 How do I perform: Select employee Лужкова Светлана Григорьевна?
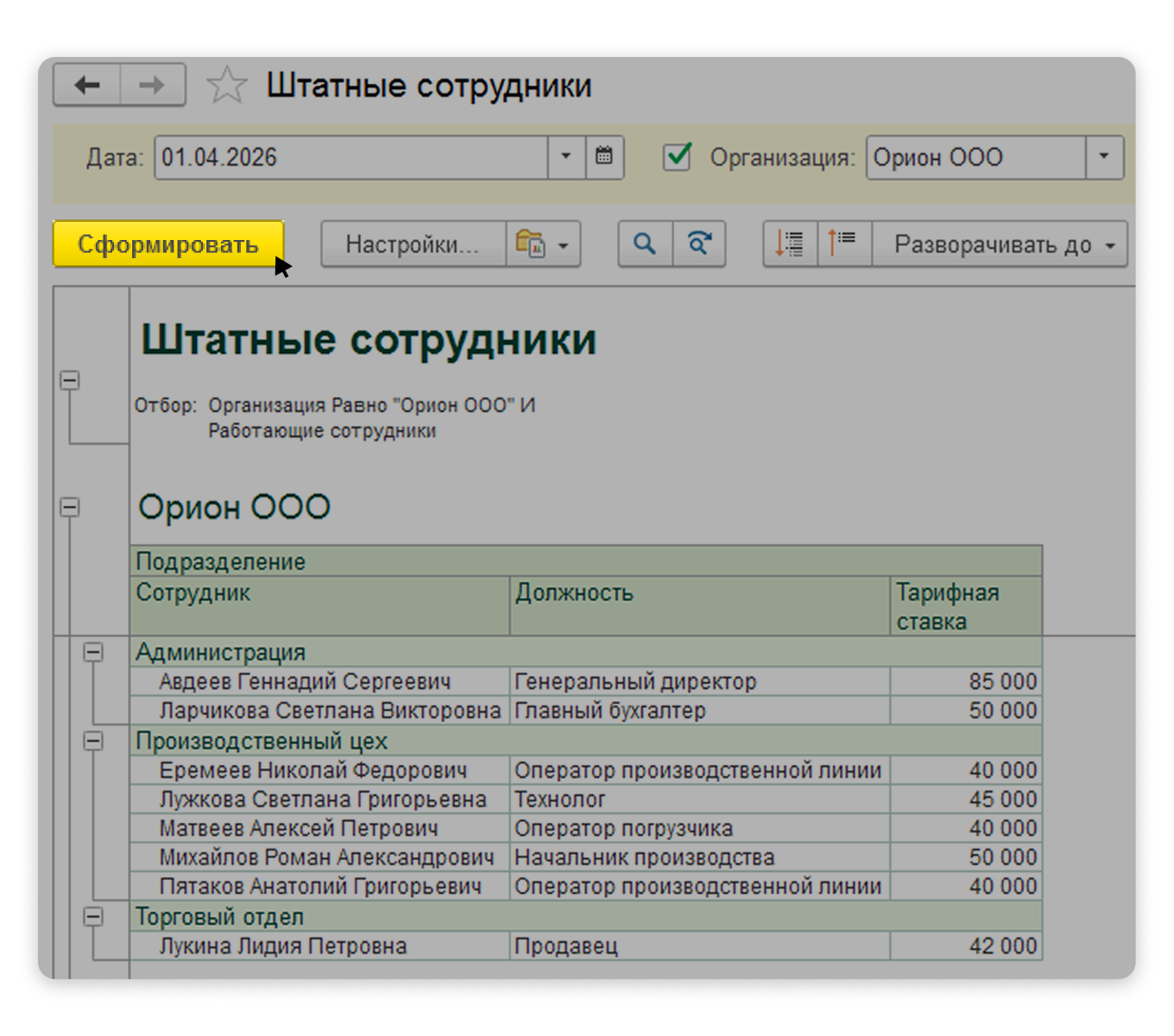click(x=320, y=799)
